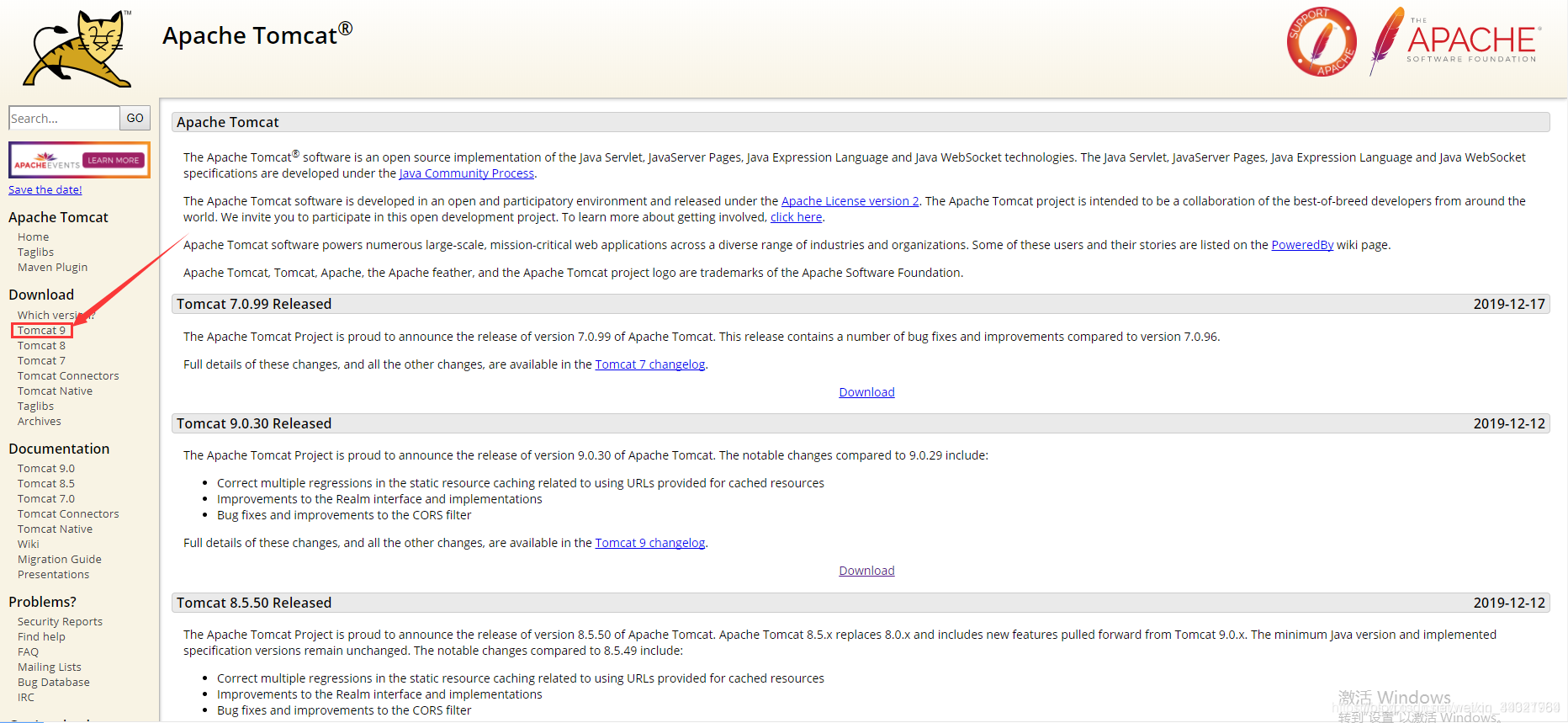
Task: Open Tomcat Native under Documentation
Action: coord(55,529)
